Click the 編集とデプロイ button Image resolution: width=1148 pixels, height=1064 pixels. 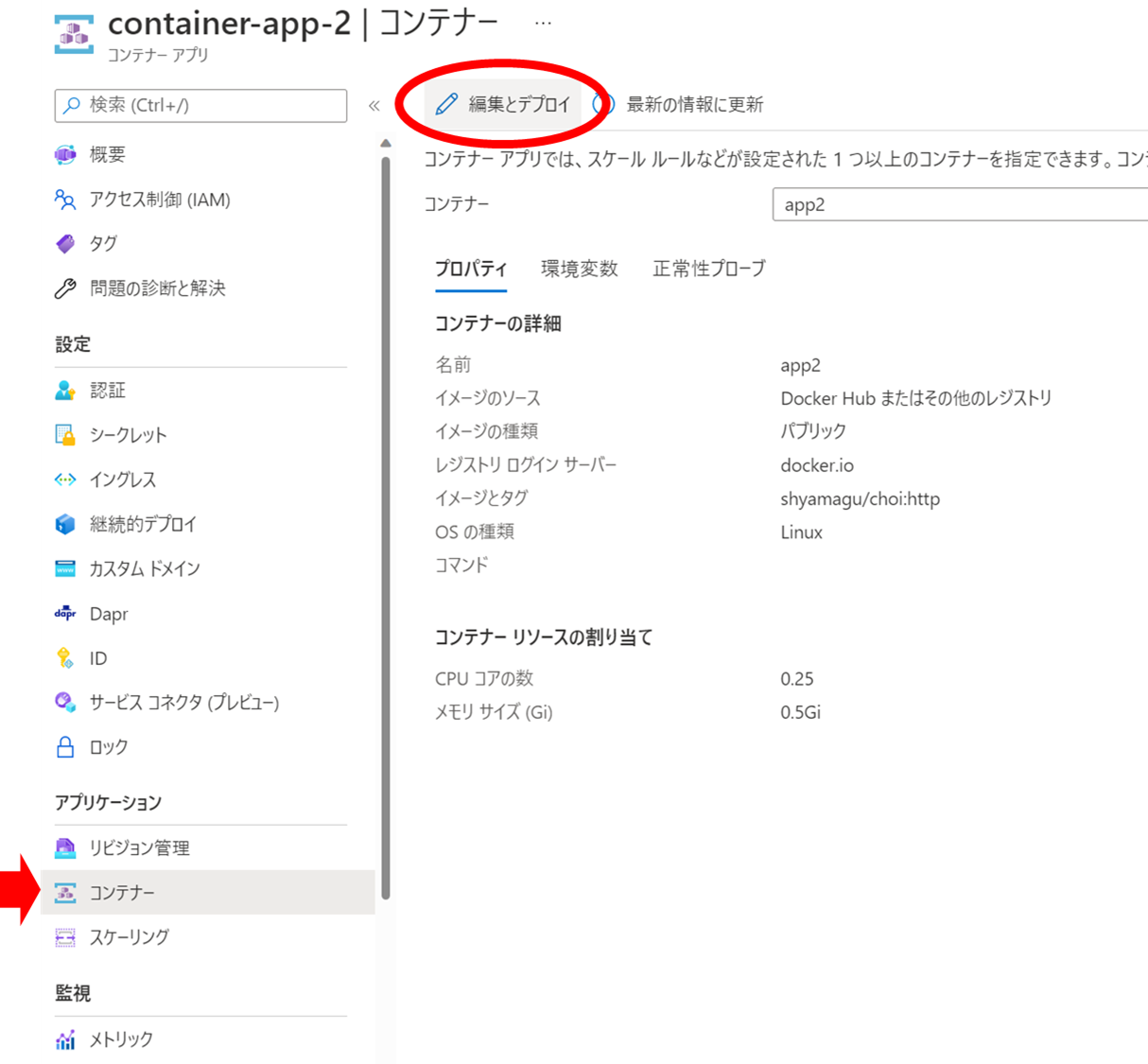tap(516, 104)
